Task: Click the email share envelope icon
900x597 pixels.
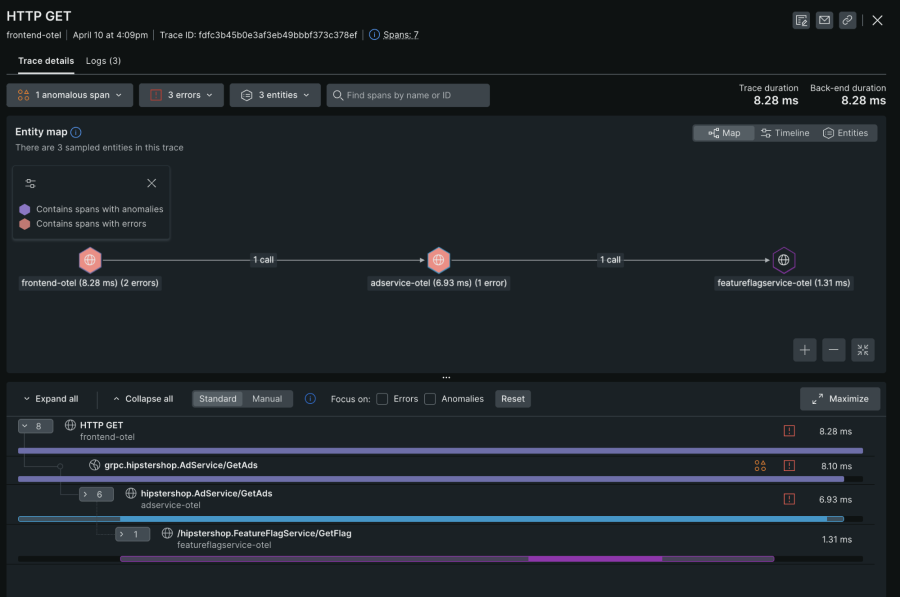Action: coord(824,20)
